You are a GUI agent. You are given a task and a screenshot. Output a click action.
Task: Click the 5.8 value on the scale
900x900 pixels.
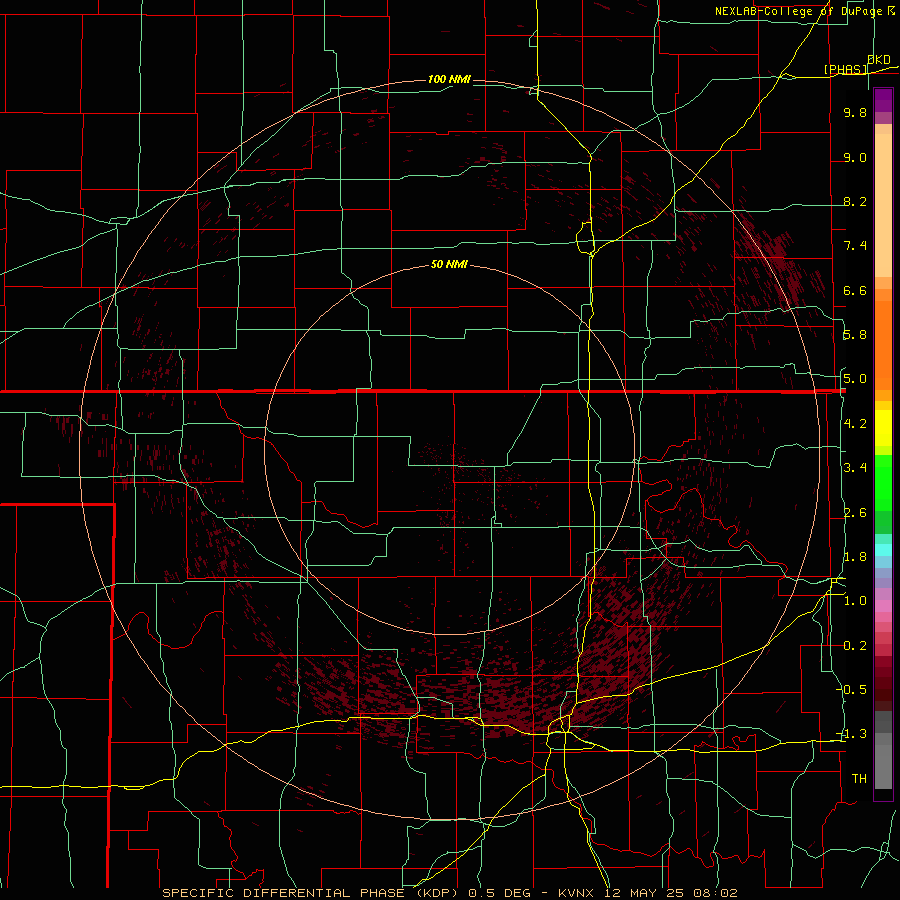point(855,335)
